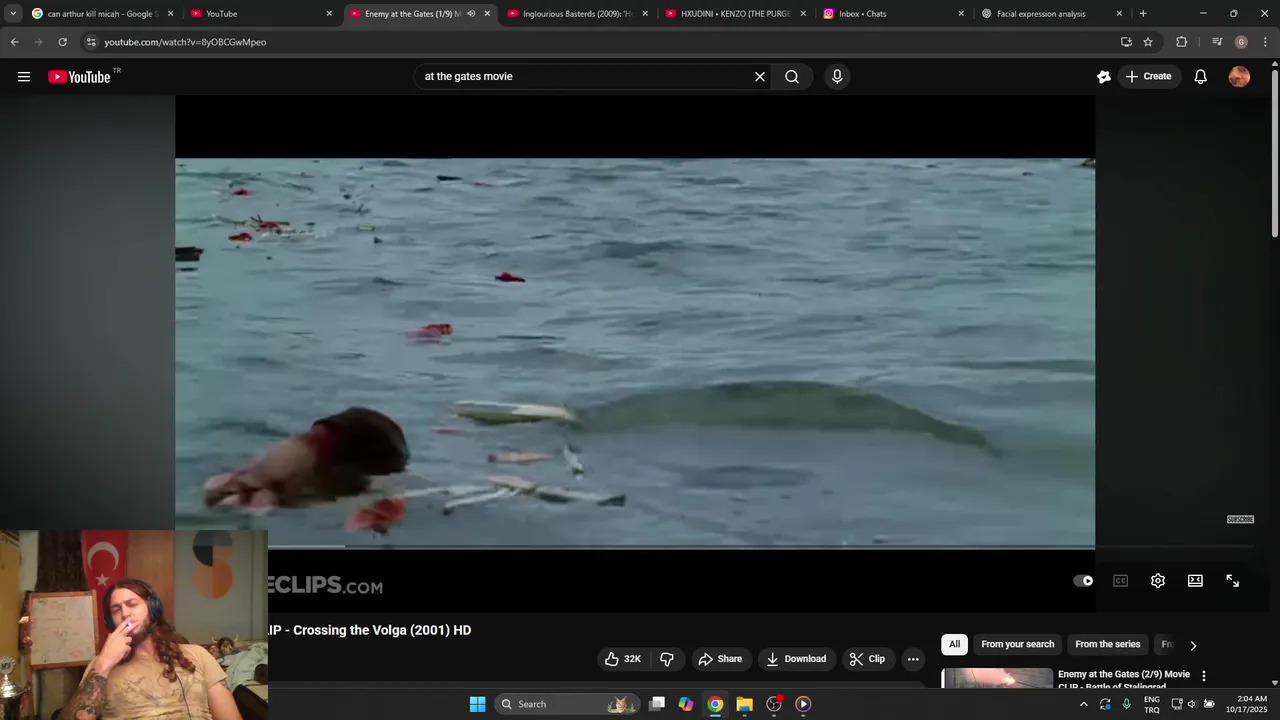Create a clip with Clip button
The width and height of the screenshot is (1280, 720).
click(x=867, y=659)
